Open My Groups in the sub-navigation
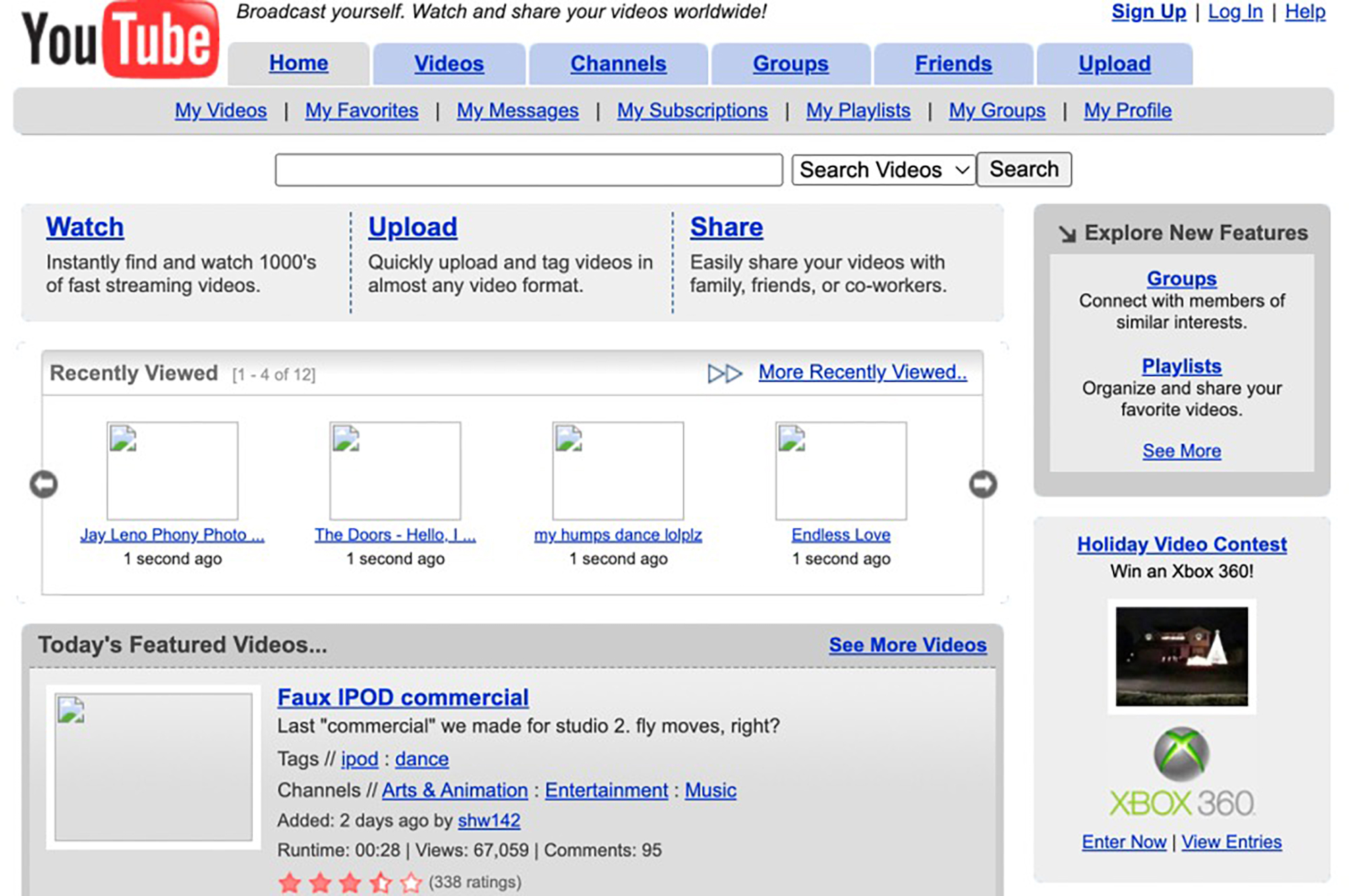Image resolution: width=1349 pixels, height=896 pixels. coord(997,111)
